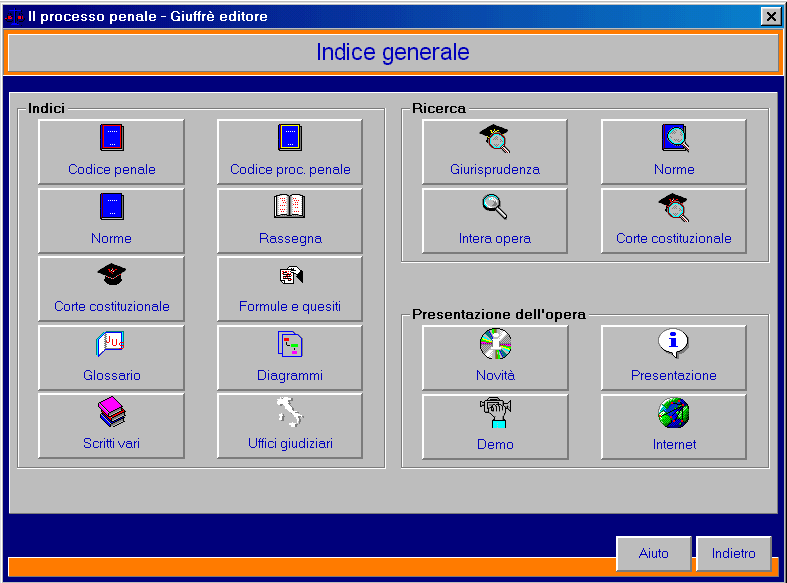Open the Rassegna open-book icon
This screenshot has height=583, width=787.
[x=290, y=220]
